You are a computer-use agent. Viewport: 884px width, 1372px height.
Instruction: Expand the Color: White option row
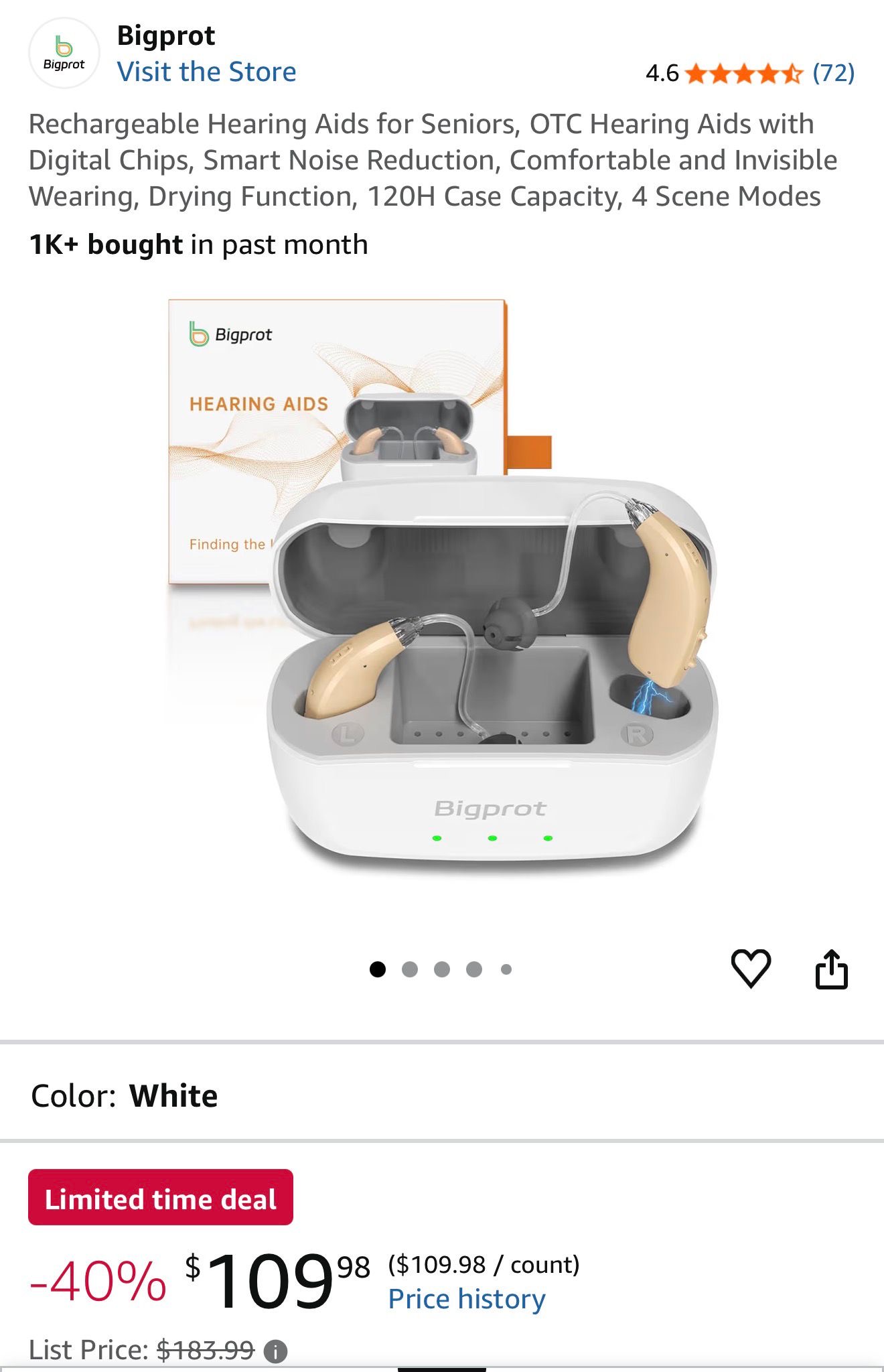pyautogui.click(x=442, y=1096)
